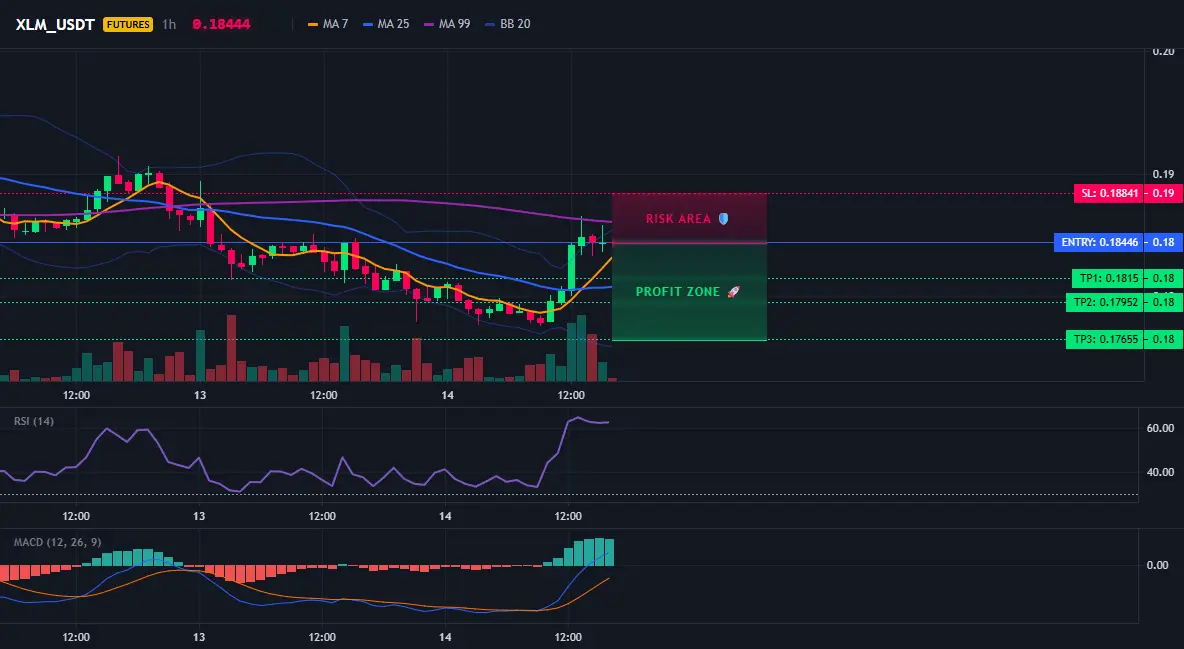Click the 40.00 RSI axis value
Viewport: 1184px width, 649px height.
tap(1161, 472)
